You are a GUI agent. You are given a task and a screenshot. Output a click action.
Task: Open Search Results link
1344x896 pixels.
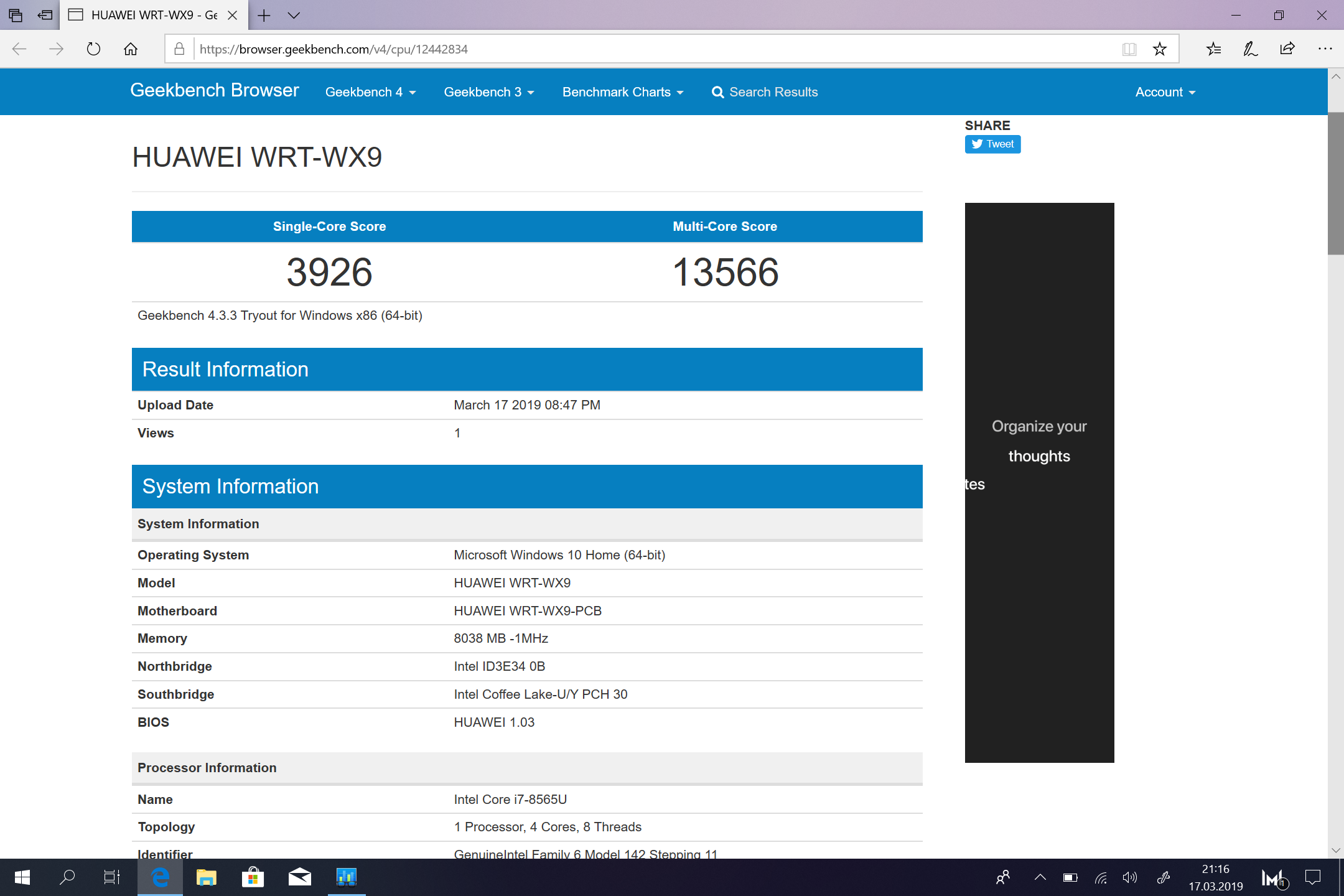coord(765,92)
